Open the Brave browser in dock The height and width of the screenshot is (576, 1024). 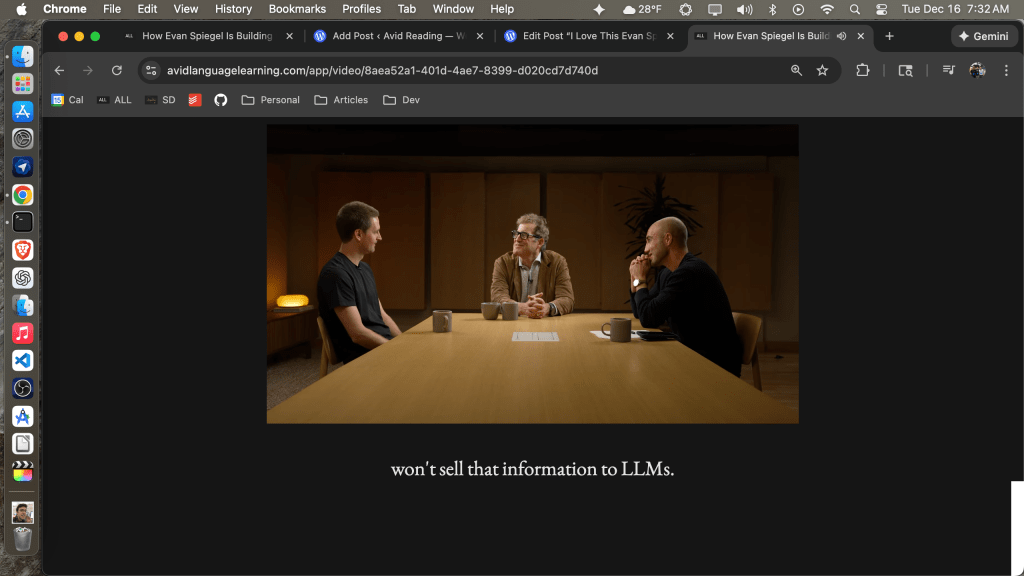(23, 250)
